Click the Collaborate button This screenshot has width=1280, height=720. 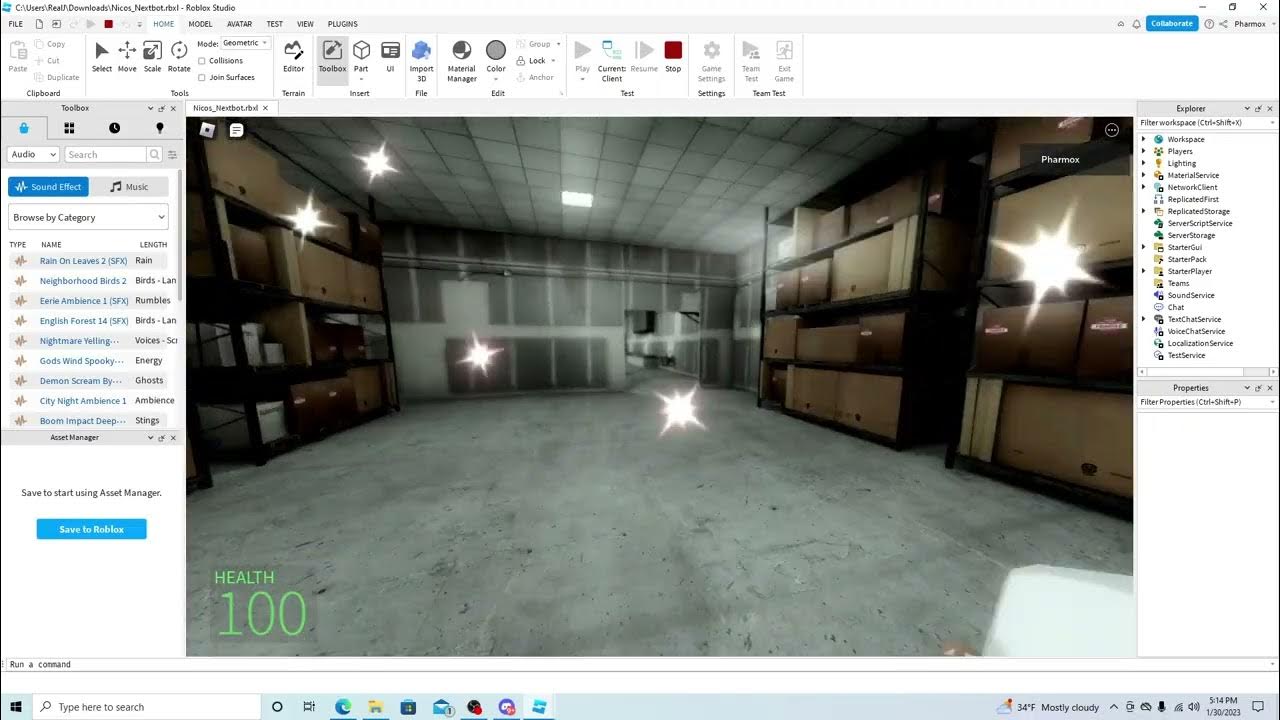(1171, 24)
